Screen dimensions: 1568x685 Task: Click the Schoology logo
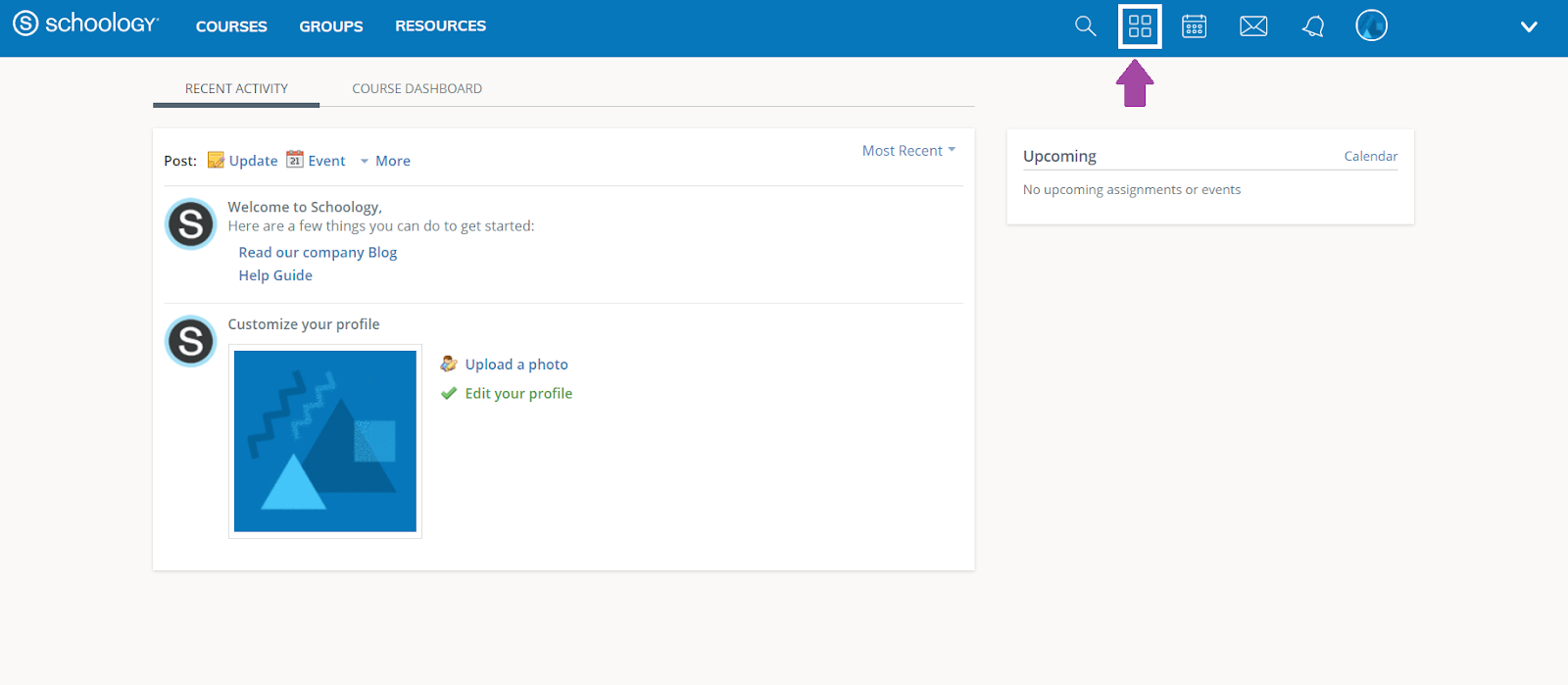click(x=85, y=24)
